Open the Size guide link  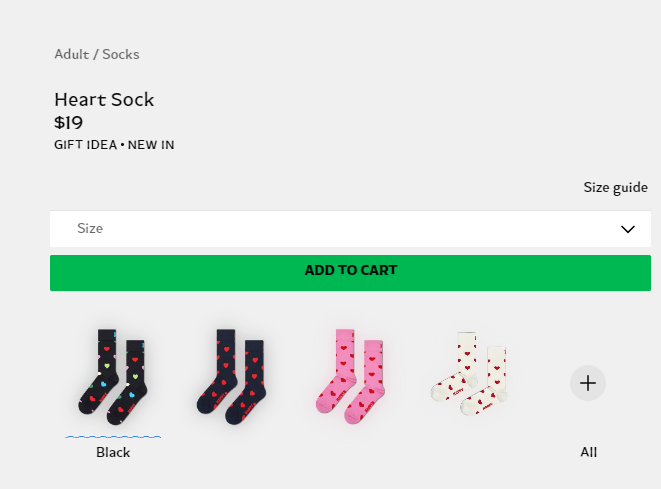pyautogui.click(x=615, y=188)
